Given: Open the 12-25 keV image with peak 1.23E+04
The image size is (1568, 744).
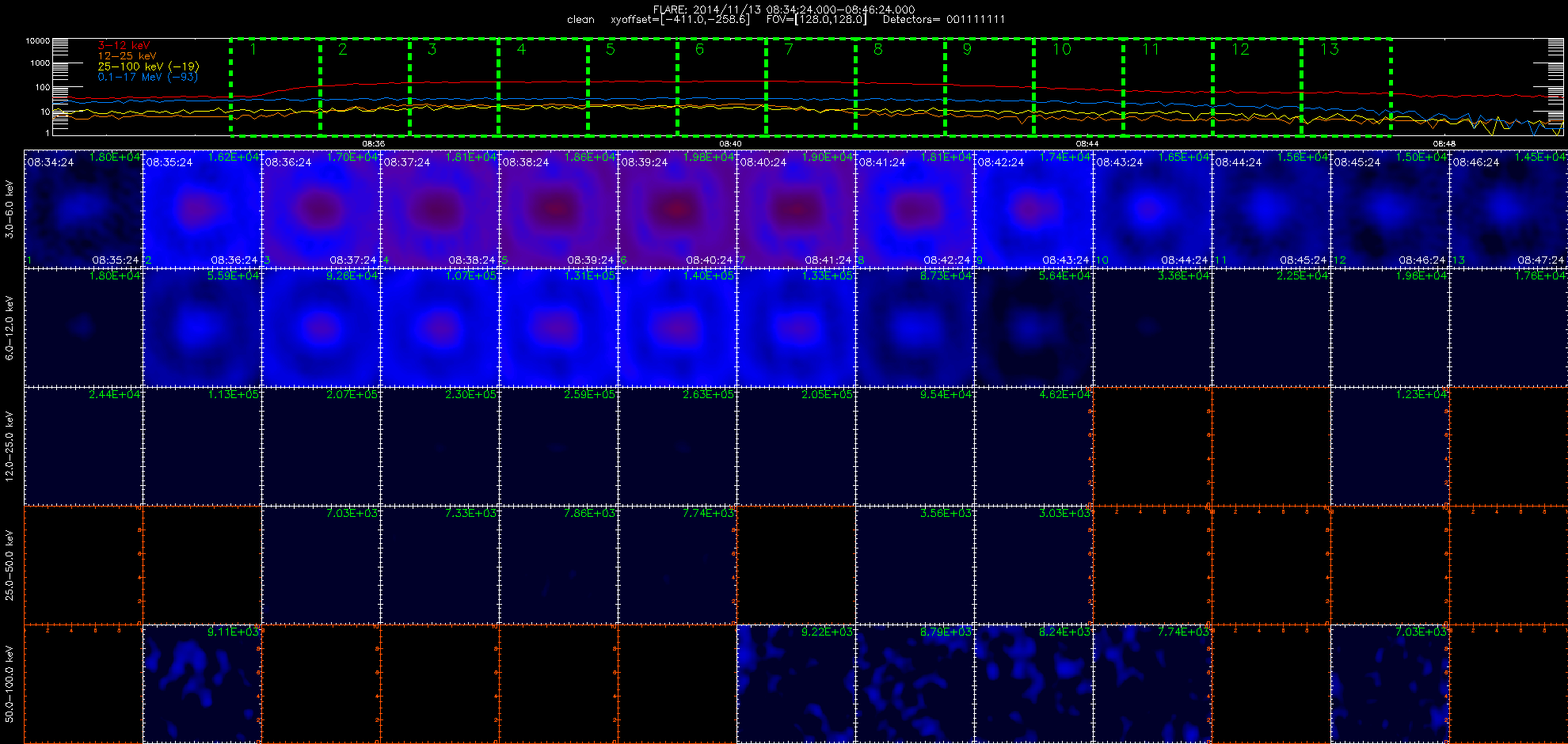Looking at the screenshot, I should pyautogui.click(x=1390, y=446).
